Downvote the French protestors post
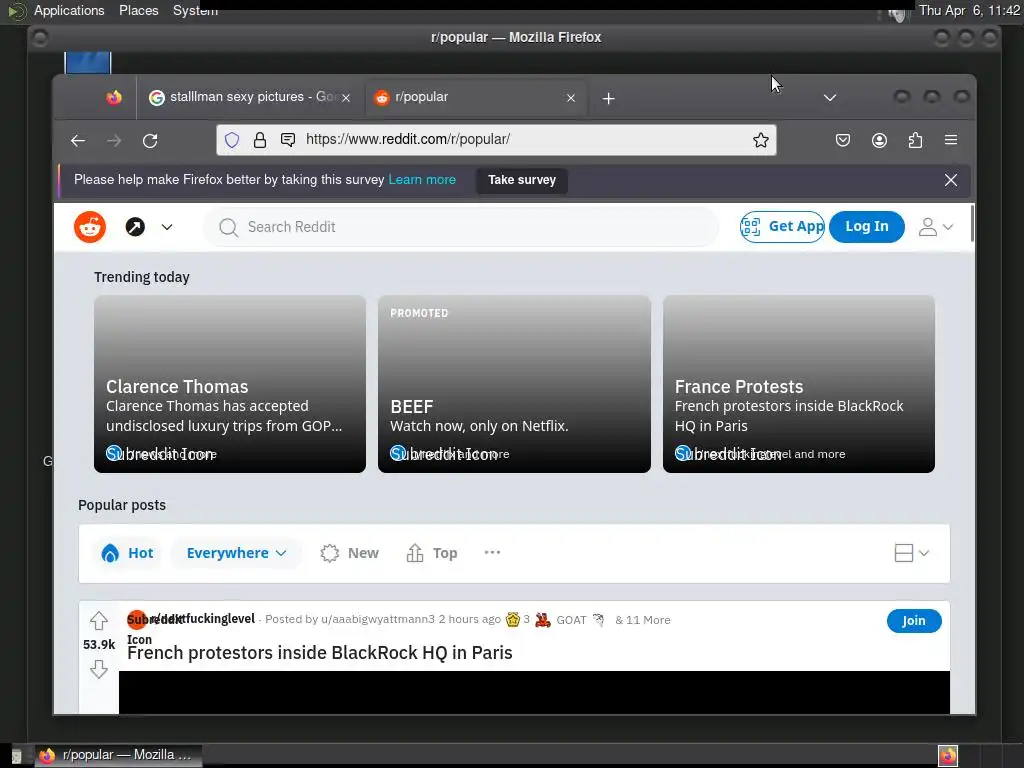Image resolution: width=1024 pixels, height=768 pixels. click(99, 669)
